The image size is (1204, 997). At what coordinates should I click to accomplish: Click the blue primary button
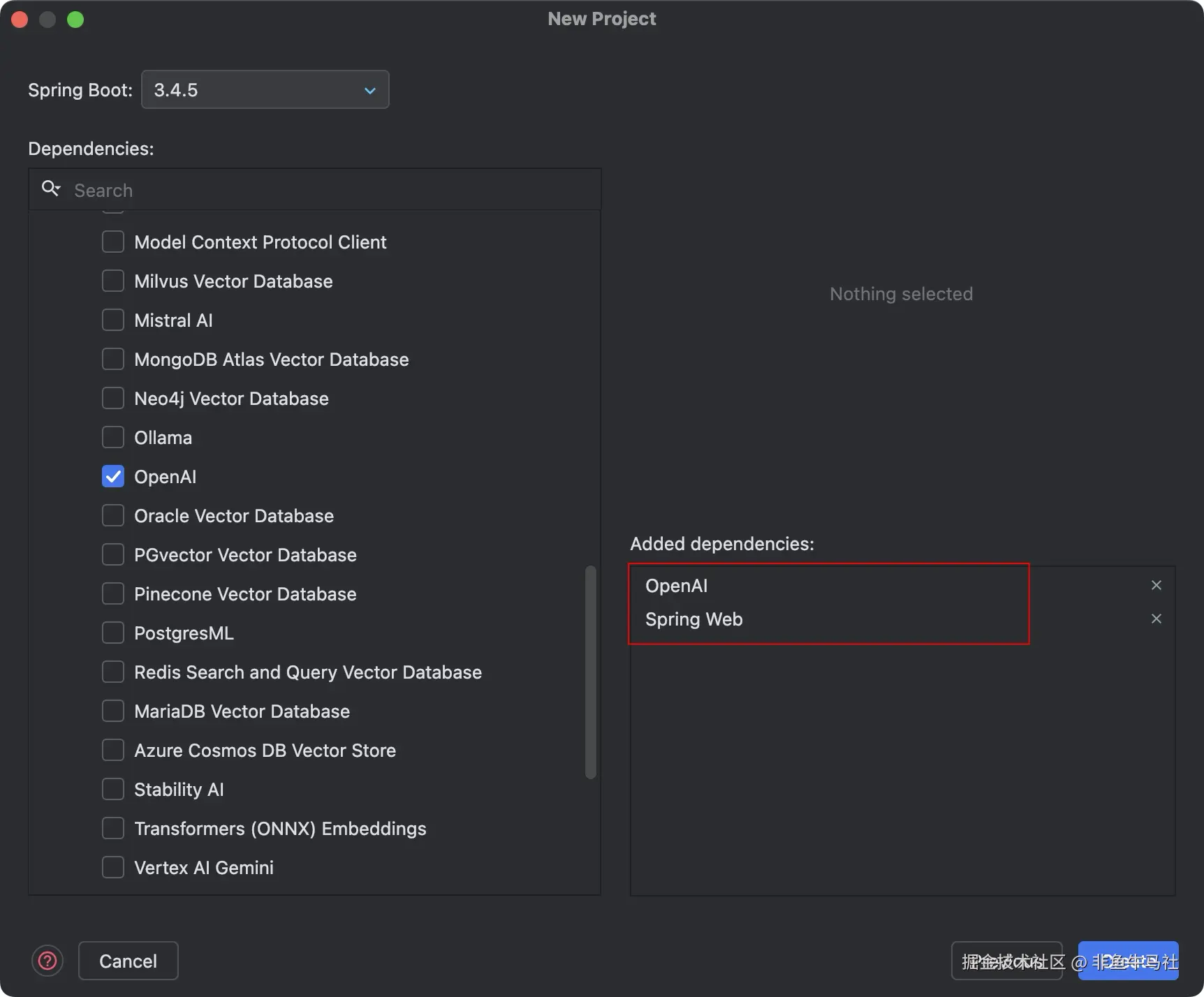pyautogui.click(x=1129, y=961)
